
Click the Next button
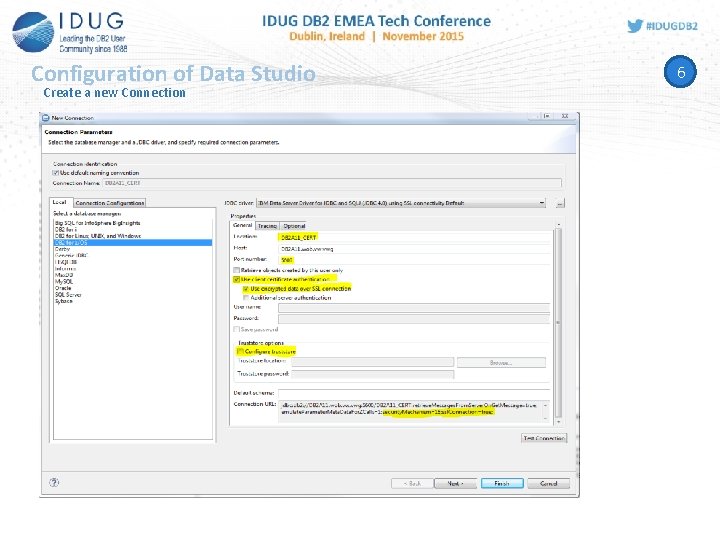click(x=455, y=484)
